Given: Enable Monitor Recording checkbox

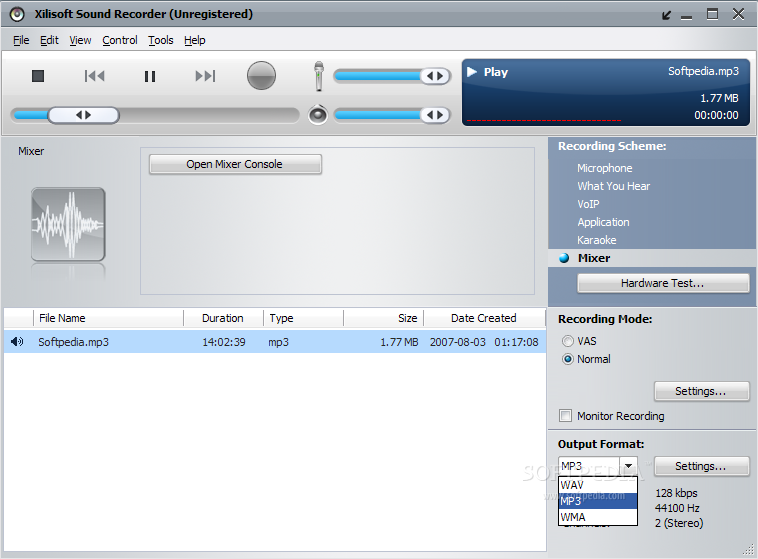Looking at the screenshot, I should 565,416.
